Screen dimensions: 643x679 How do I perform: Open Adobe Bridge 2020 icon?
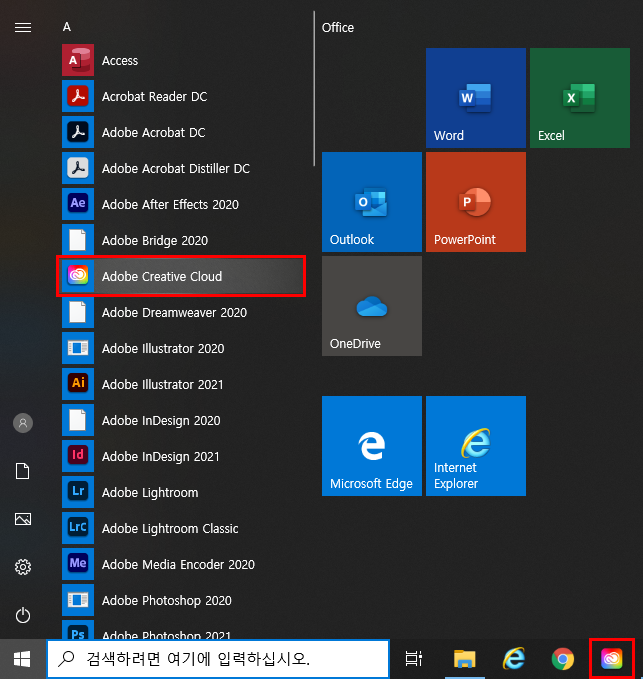[78, 240]
